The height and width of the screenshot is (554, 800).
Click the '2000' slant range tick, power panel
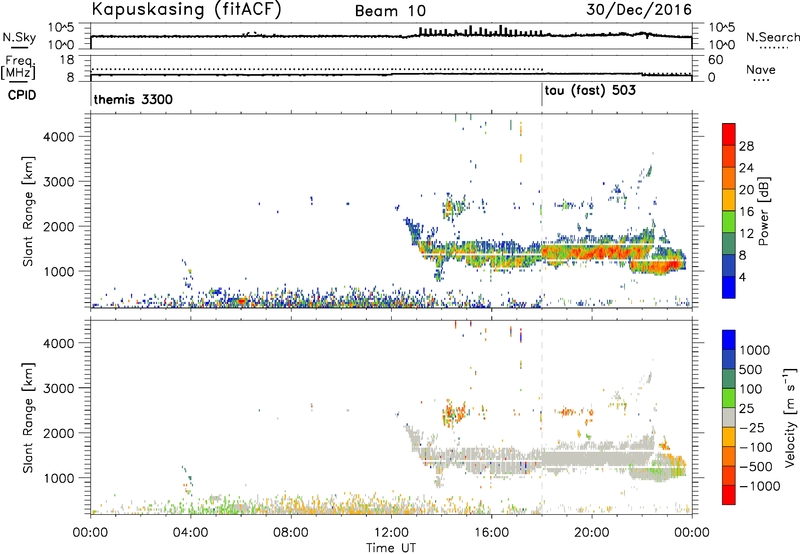coord(59,226)
